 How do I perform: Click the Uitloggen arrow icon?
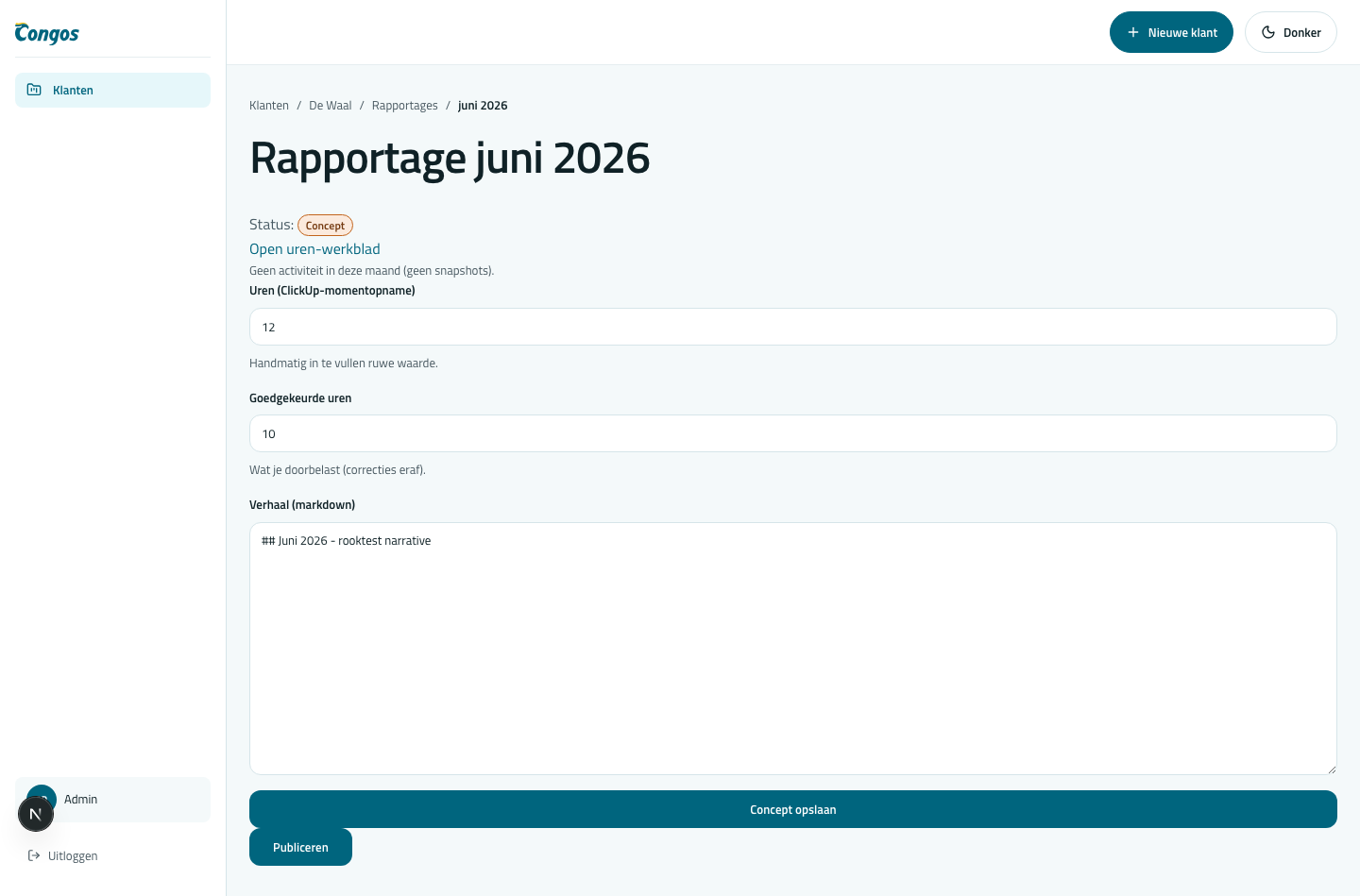click(x=34, y=855)
